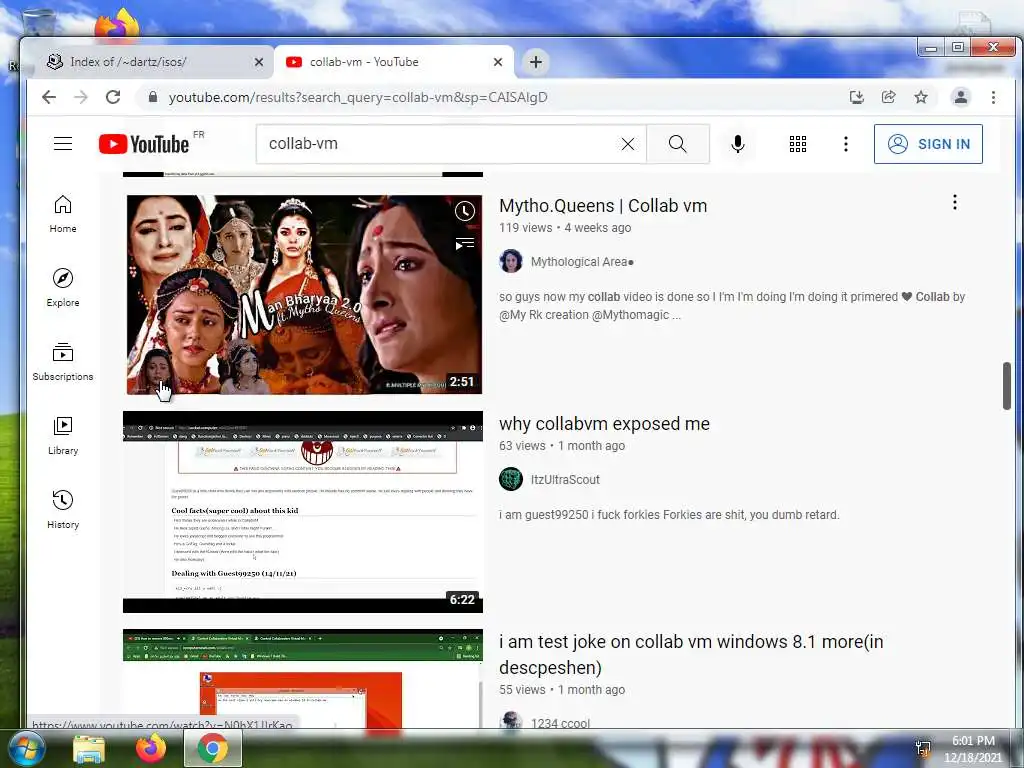The image size is (1024, 768).
Task: Click the install app icon in address bar
Action: click(x=856, y=97)
